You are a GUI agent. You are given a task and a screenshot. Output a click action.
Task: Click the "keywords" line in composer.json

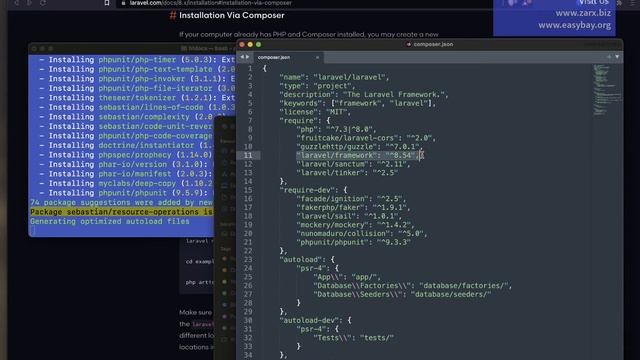pos(358,103)
